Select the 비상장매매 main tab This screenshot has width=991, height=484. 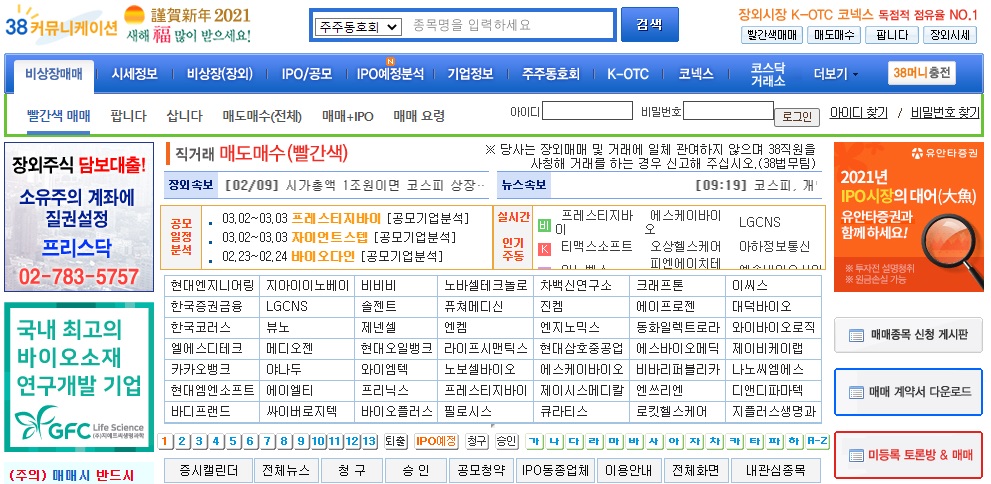click(x=54, y=75)
